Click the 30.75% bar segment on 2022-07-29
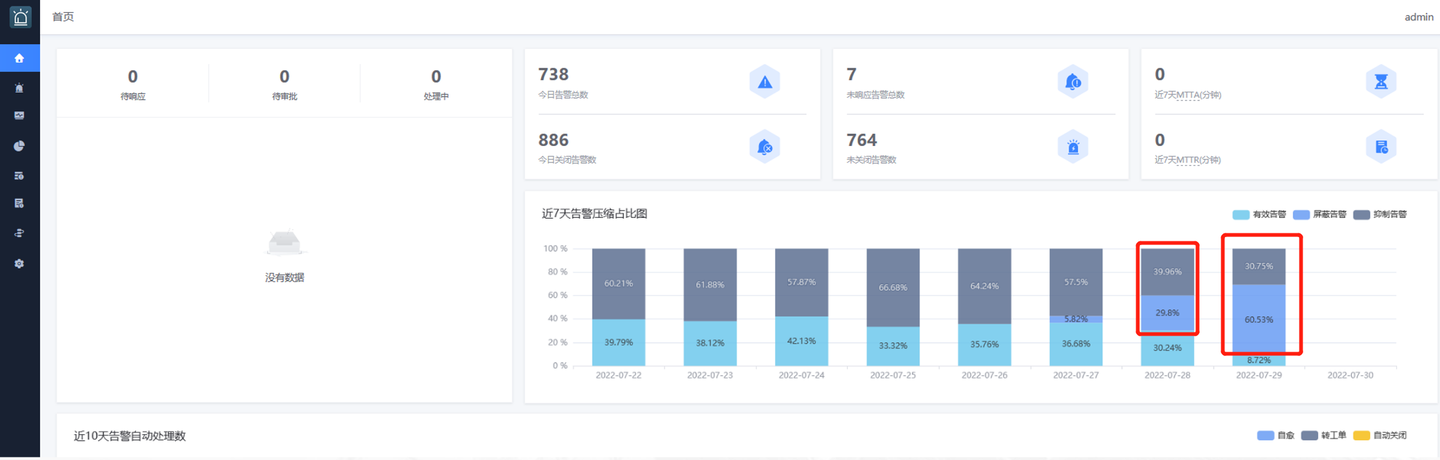The image size is (1440, 460). tap(1259, 267)
